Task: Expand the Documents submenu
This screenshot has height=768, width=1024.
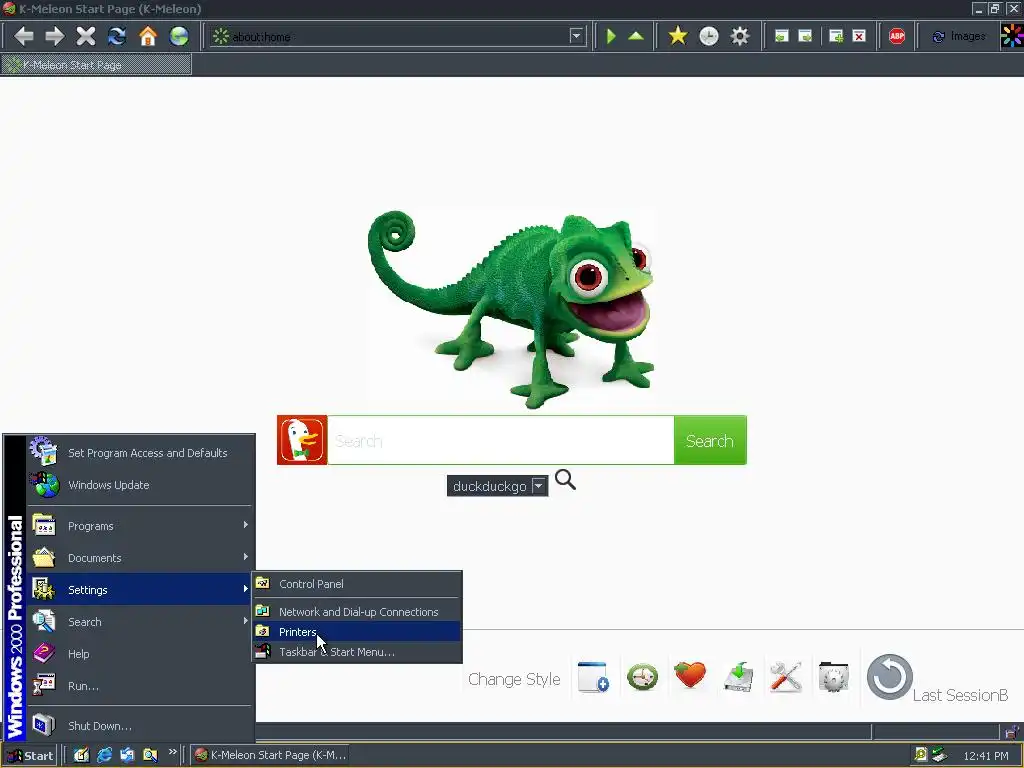Action: pos(140,558)
